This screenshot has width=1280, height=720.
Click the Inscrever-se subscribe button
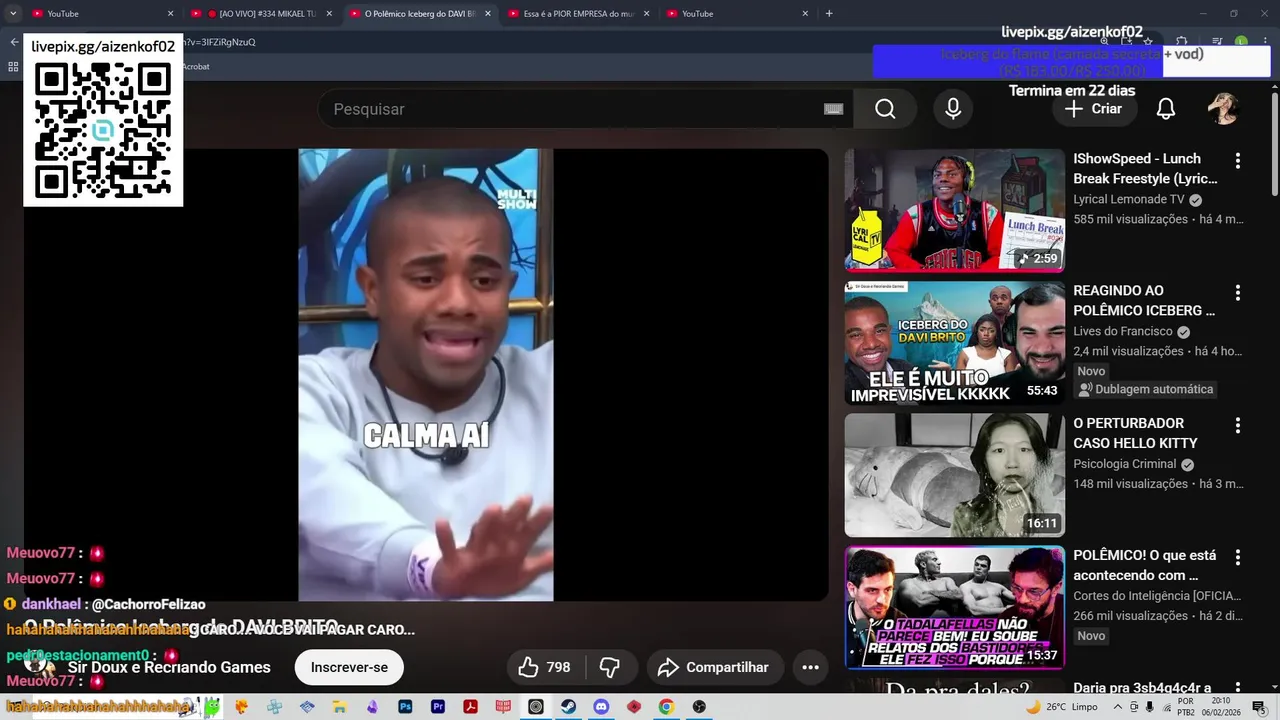point(349,667)
